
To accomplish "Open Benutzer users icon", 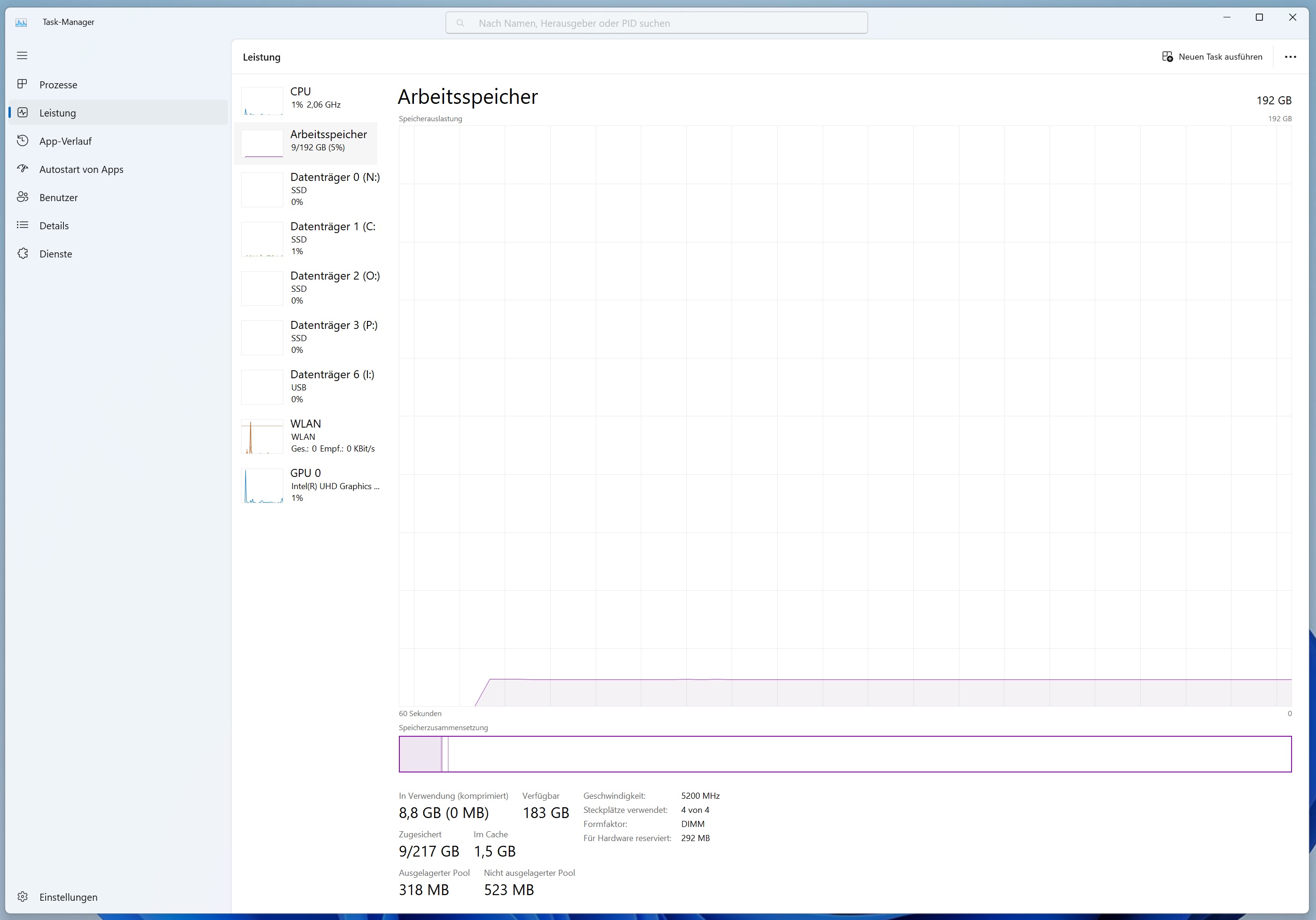I will [23, 197].
